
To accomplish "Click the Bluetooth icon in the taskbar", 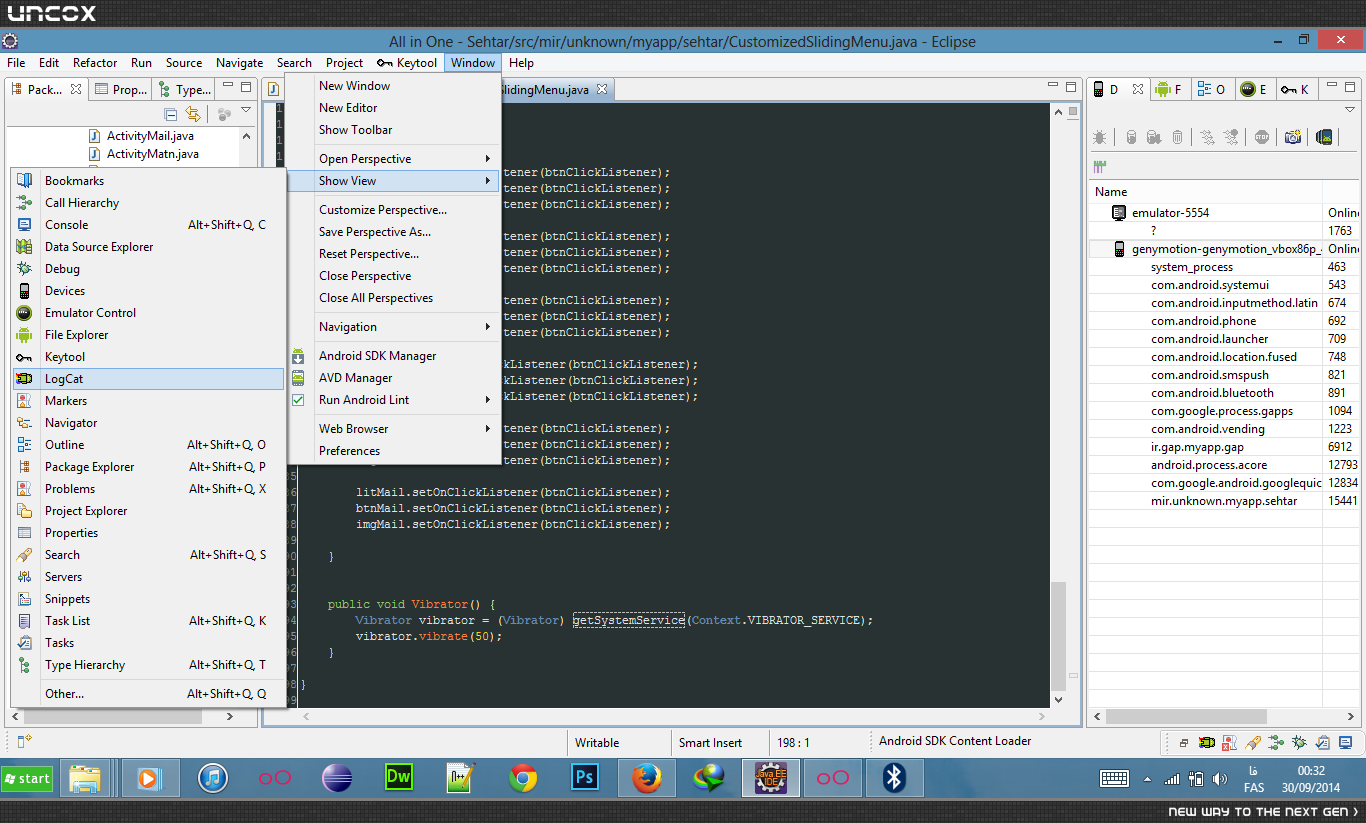I will (x=894, y=778).
